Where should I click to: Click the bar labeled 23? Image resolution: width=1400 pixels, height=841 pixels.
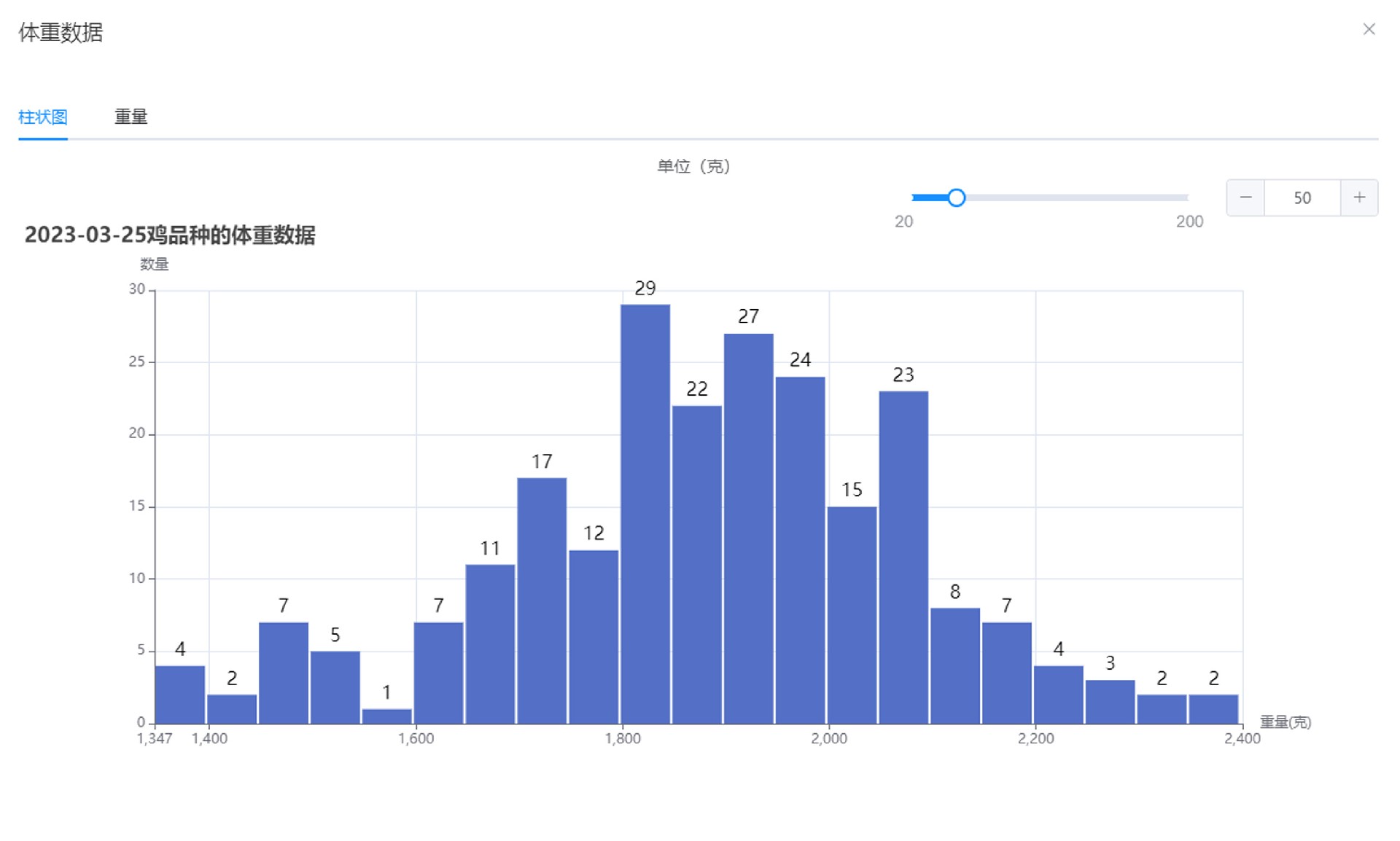[x=903, y=558]
